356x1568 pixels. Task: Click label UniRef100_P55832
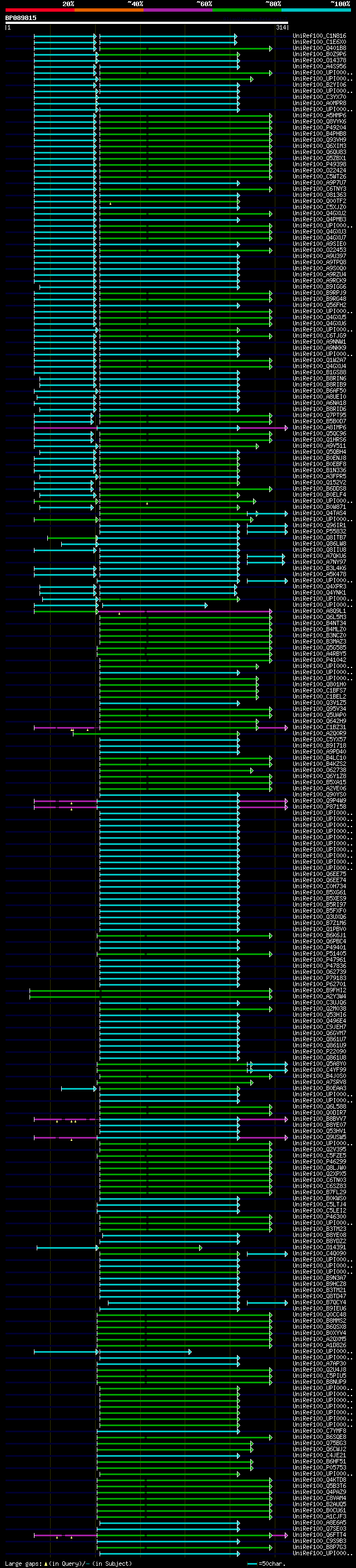point(319,531)
